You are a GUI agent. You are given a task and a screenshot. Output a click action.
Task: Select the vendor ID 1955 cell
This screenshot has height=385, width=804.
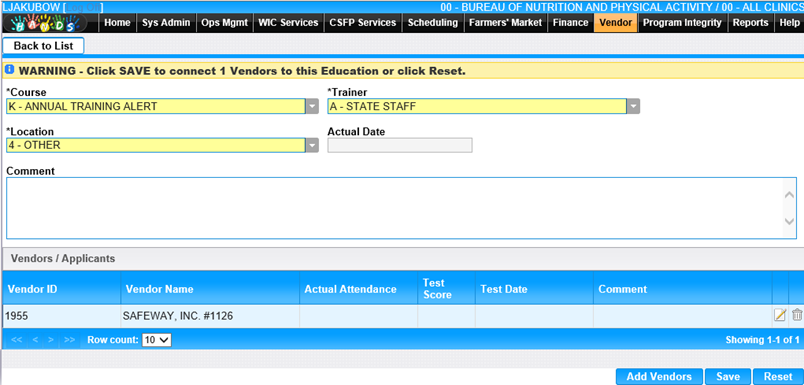[x=62, y=316]
